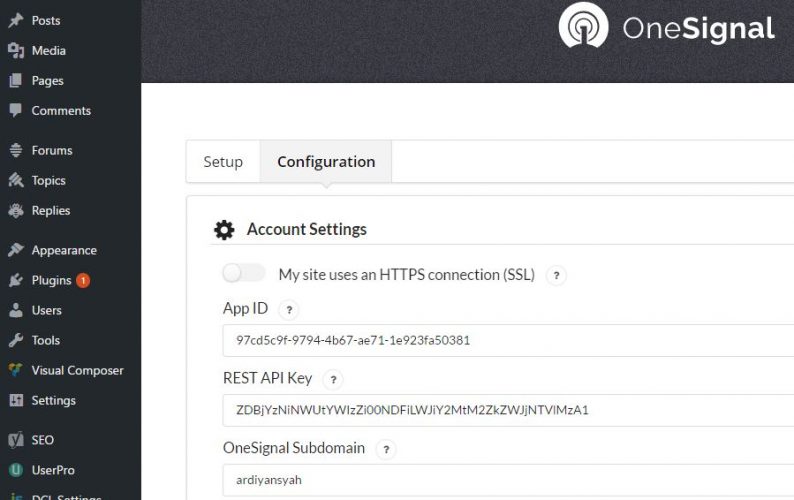This screenshot has height=500, width=794.
Task: Click the Settings sliders icon
Action: tap(16, 400)
